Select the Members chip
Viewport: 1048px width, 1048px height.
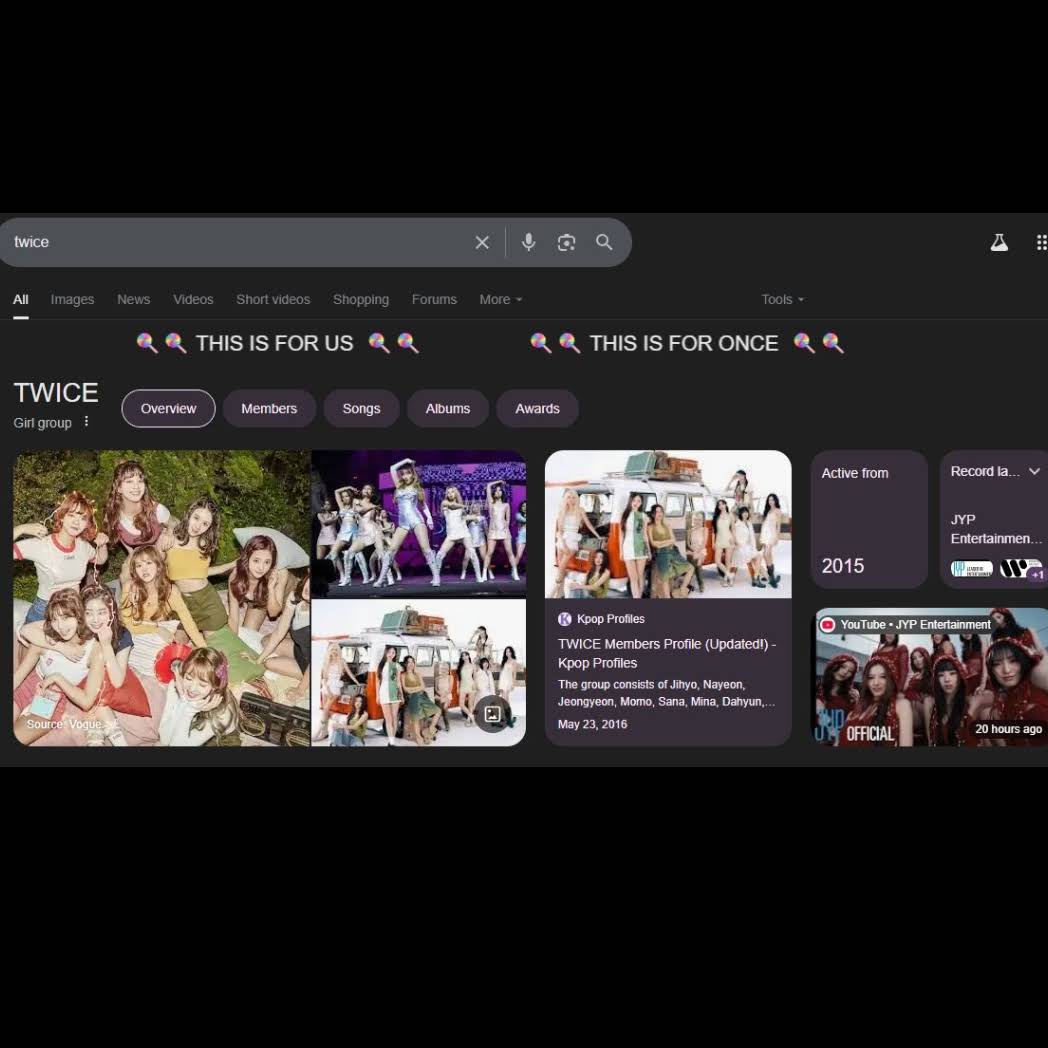(269, 408)
